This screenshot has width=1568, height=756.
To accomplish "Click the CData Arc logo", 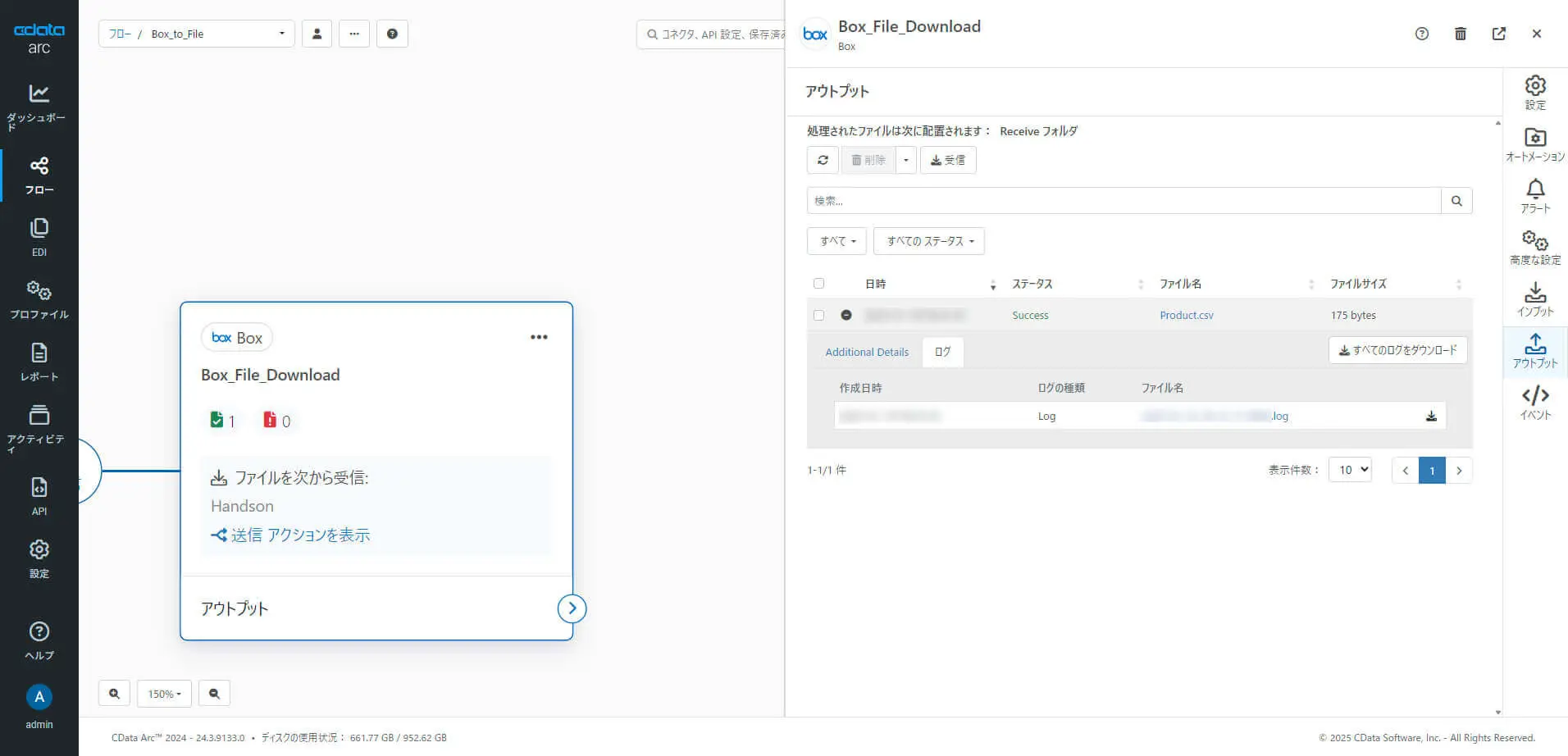I will tap(39, 38).
